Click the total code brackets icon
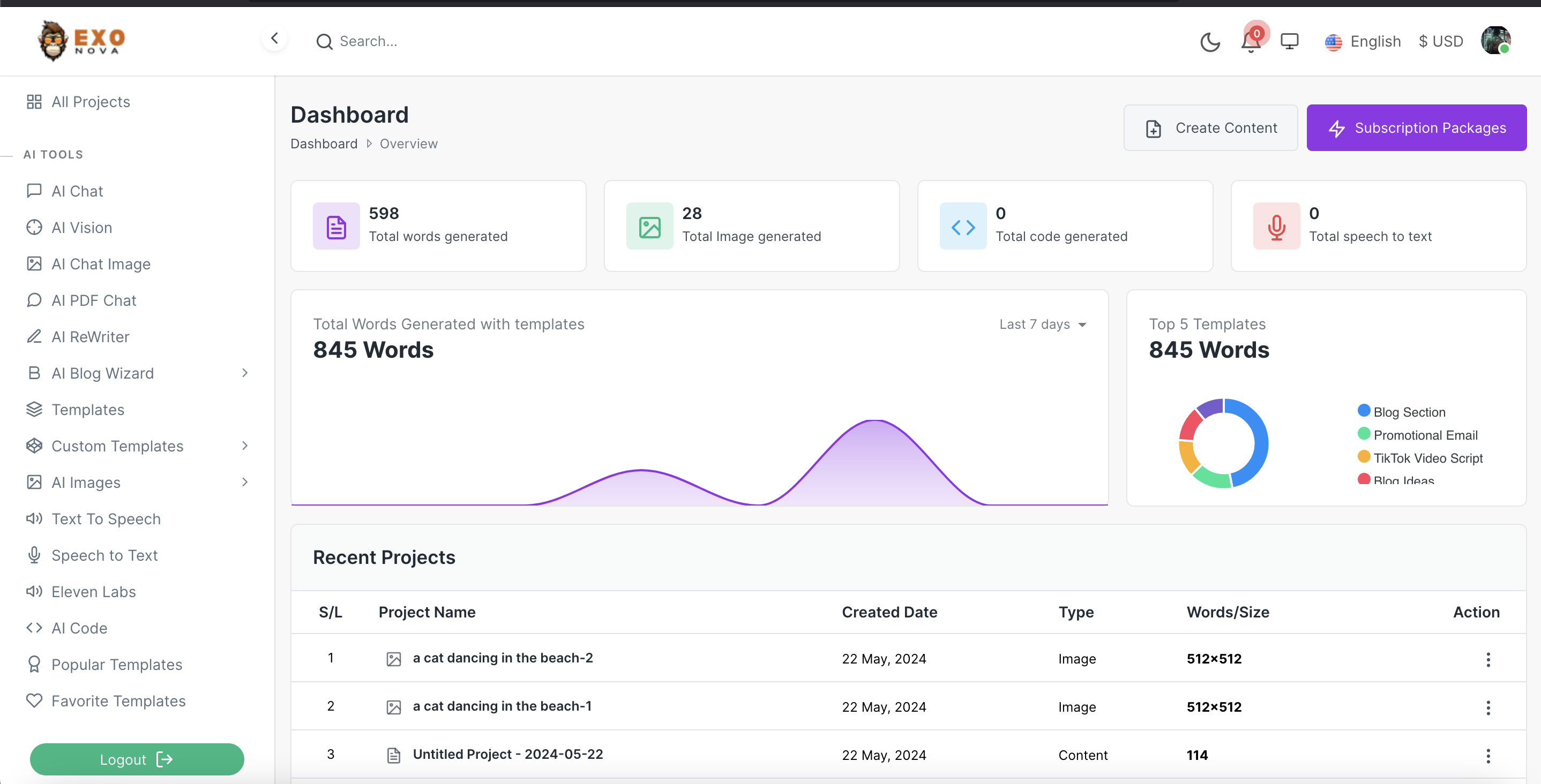The image size is (1541, 784). coord(963,227)
